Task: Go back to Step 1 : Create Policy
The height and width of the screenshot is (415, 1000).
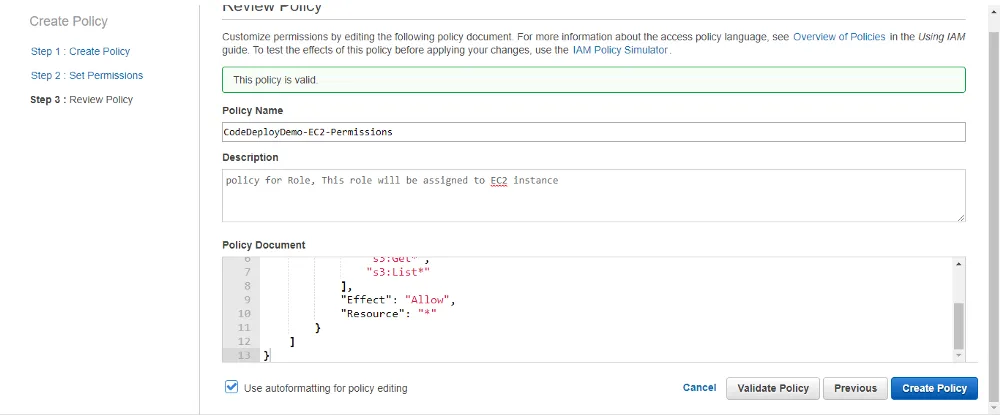Action: [x=80, y=51]
